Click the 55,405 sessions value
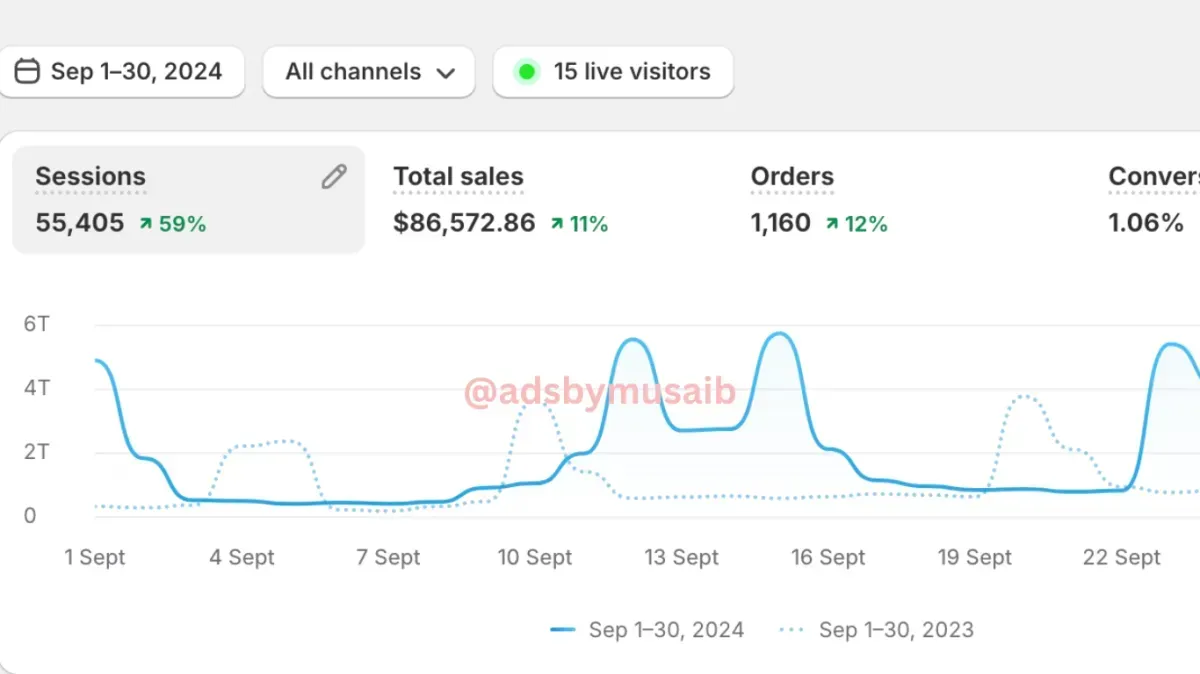Screen dimensions: 1200x674 (80, 223)
